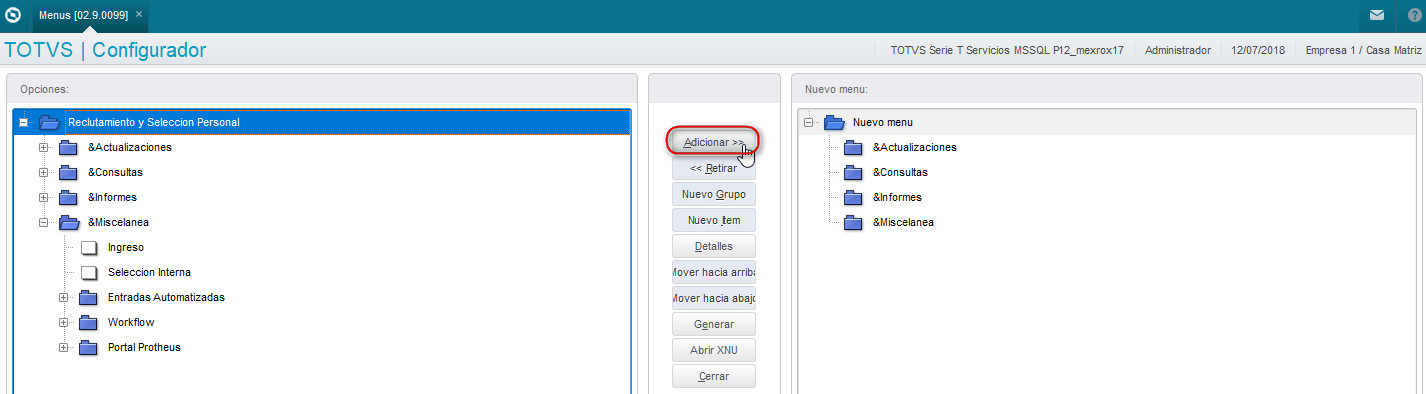Viewport: 1426px width, 394px height.
Task: Expand Entradas Automatizadas node
Action: pos(63,298)
